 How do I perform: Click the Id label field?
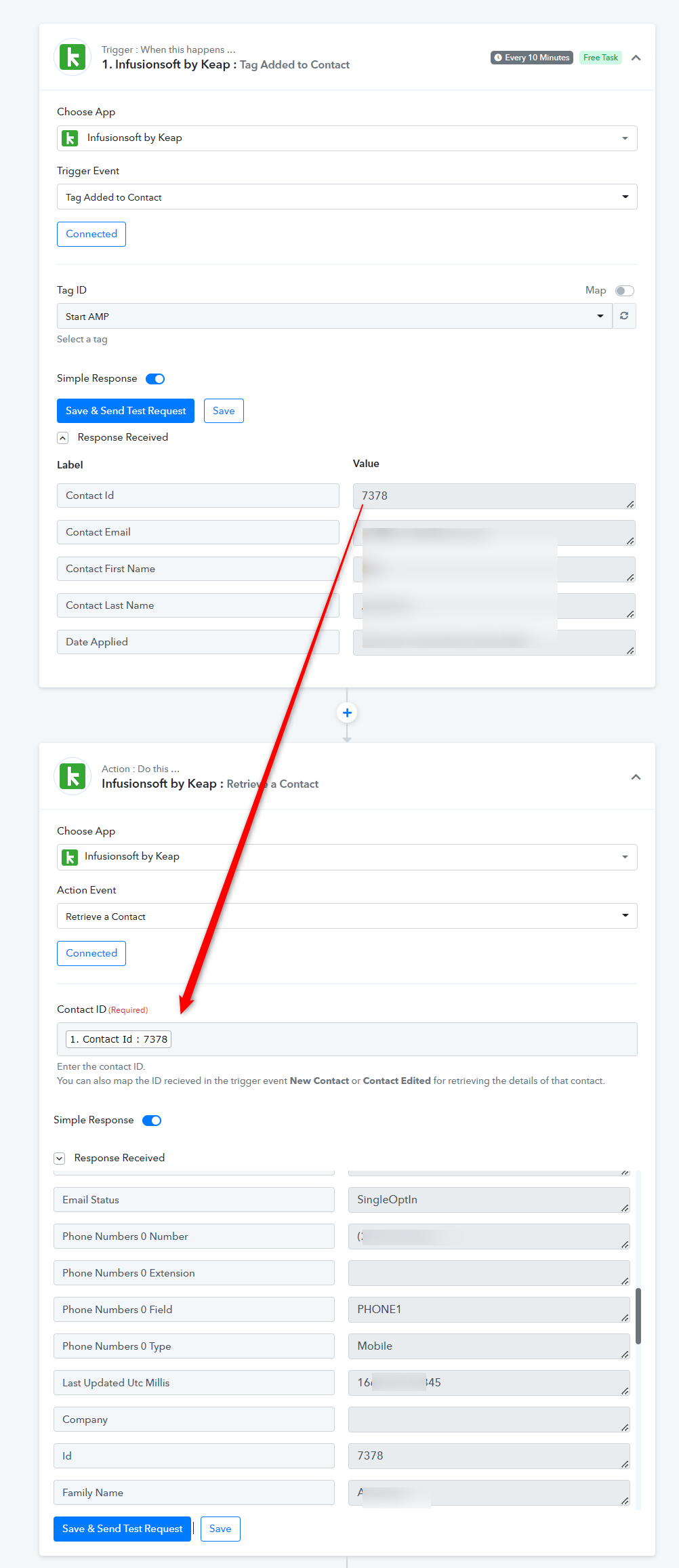(x=194, y=1456)
